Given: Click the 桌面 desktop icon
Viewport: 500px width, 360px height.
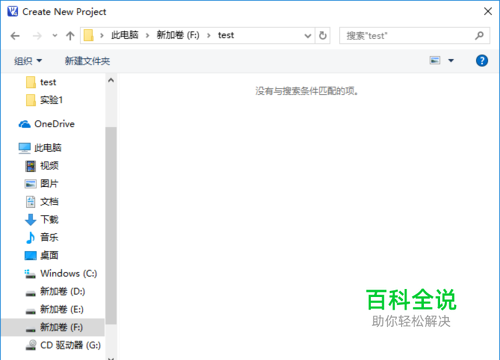Looking at the screenshot, I should point(31,255).
